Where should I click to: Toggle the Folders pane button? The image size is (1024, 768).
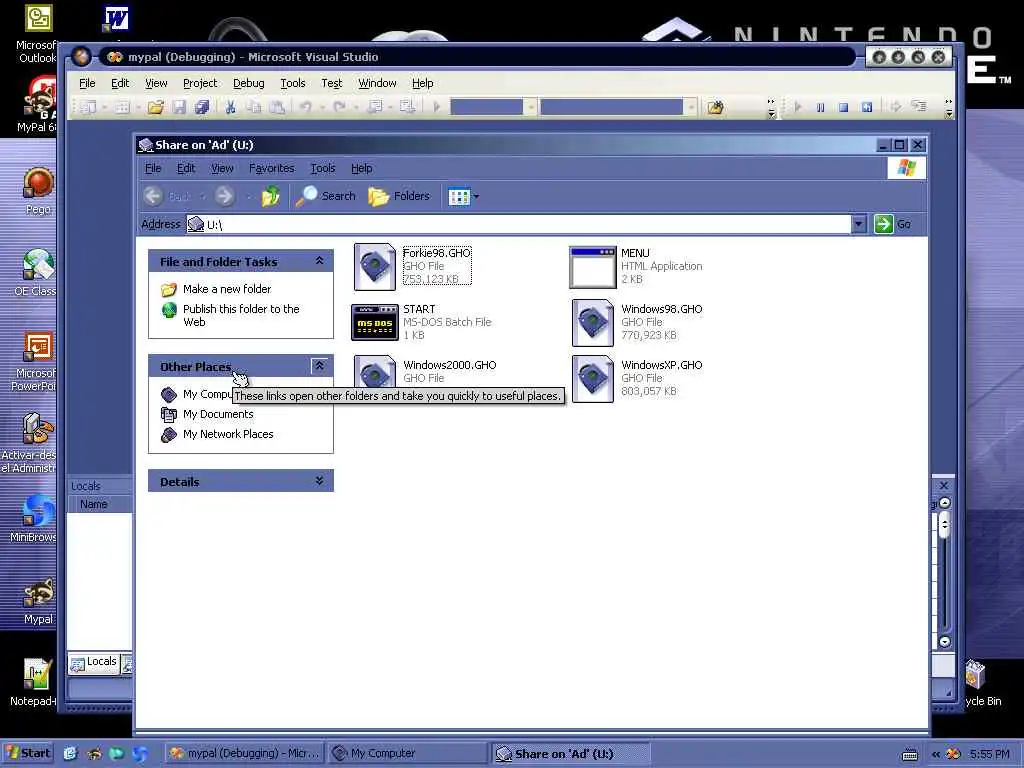399,196
